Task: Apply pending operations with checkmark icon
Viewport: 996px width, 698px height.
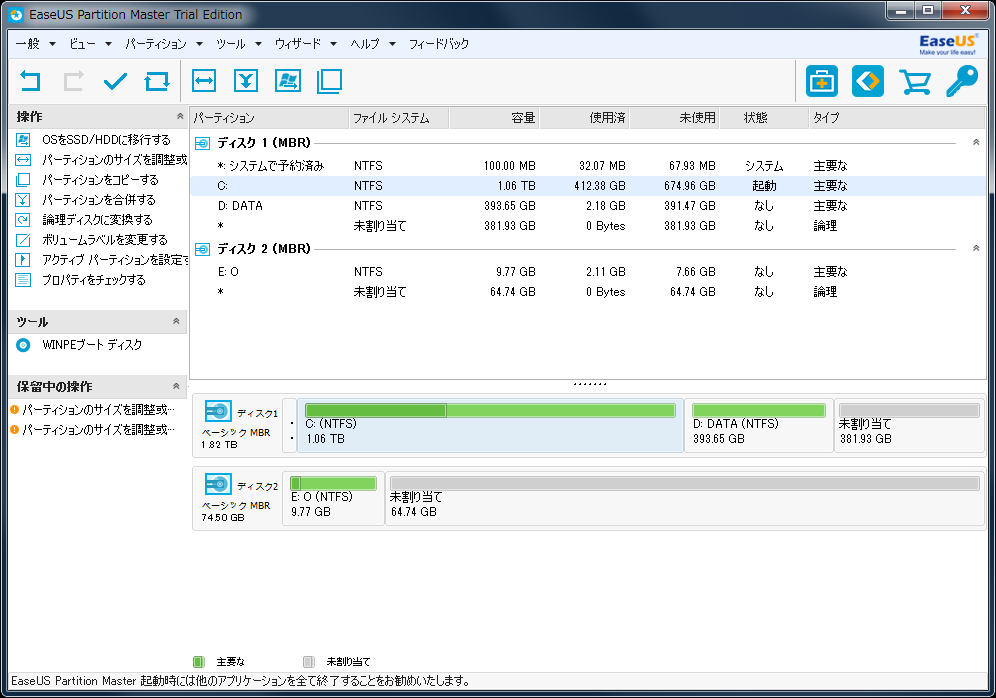Action: click(115, 81)
